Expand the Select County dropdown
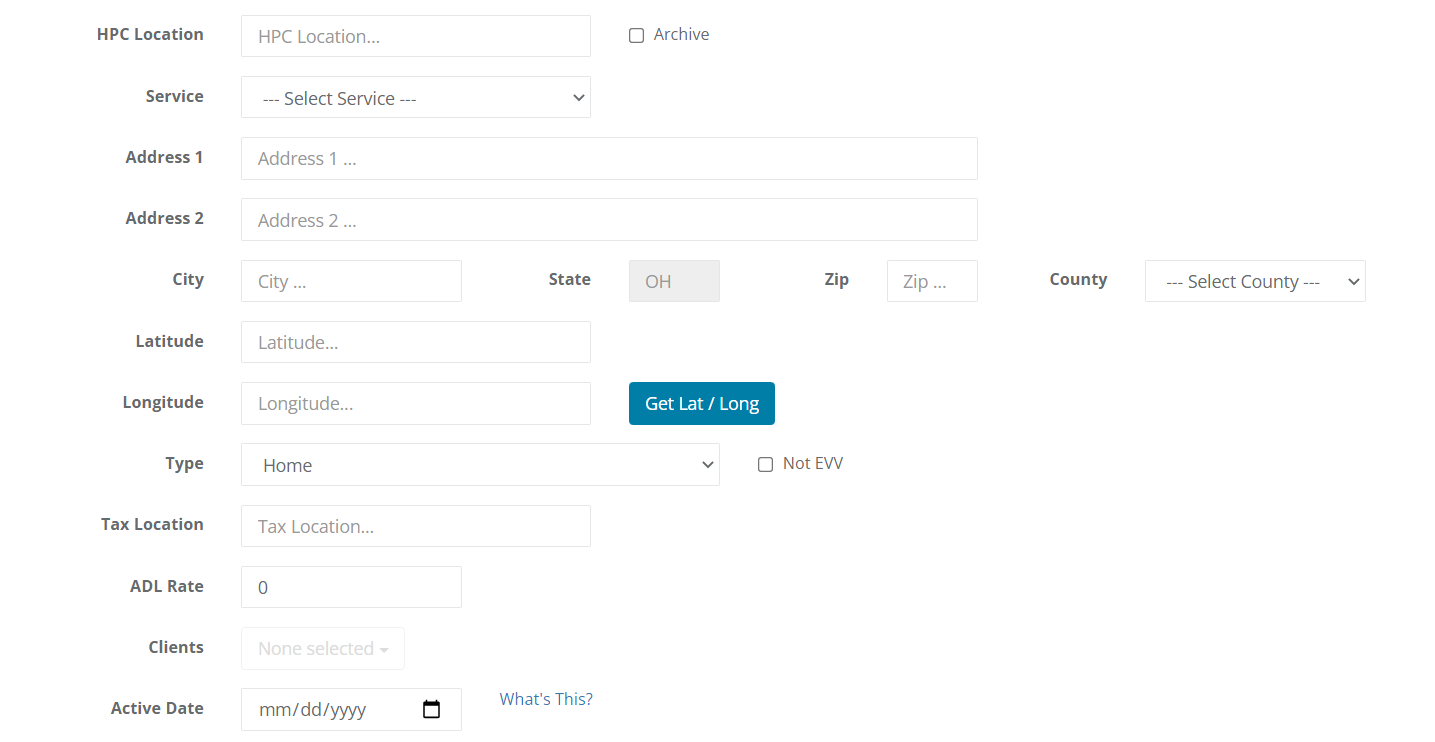1435x742 pixels. pos(1254,282)
